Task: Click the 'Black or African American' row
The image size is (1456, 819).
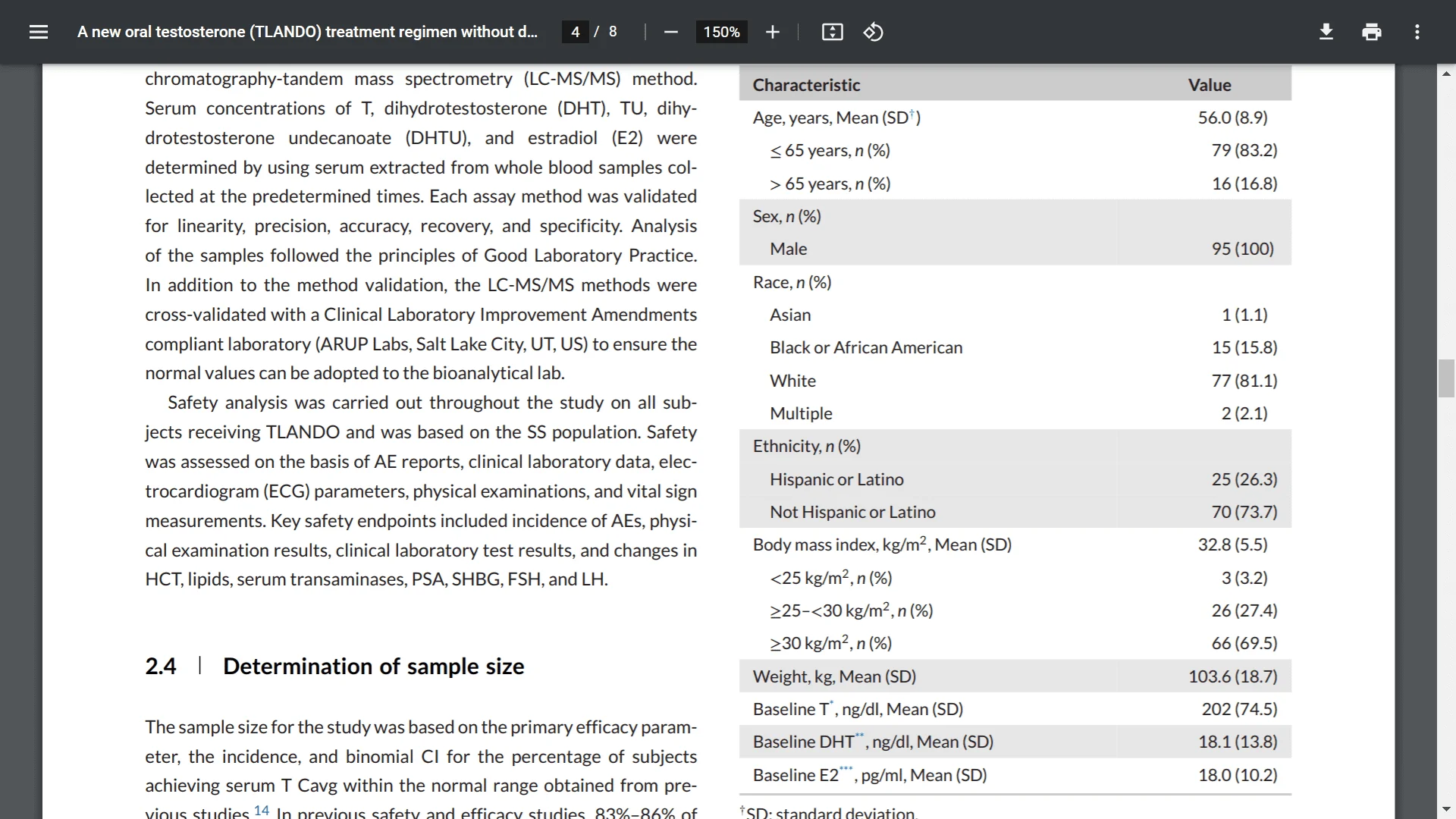Action: [x=1015, y=347]
